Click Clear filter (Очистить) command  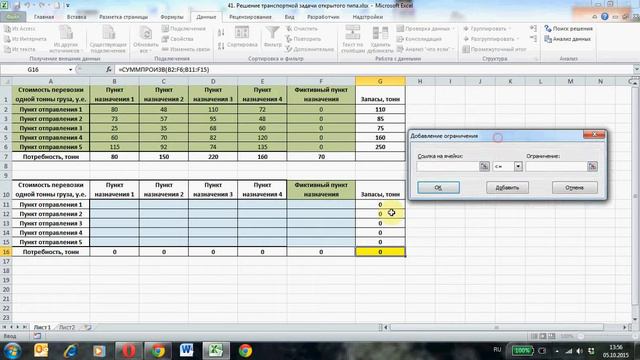click(301, 29)
